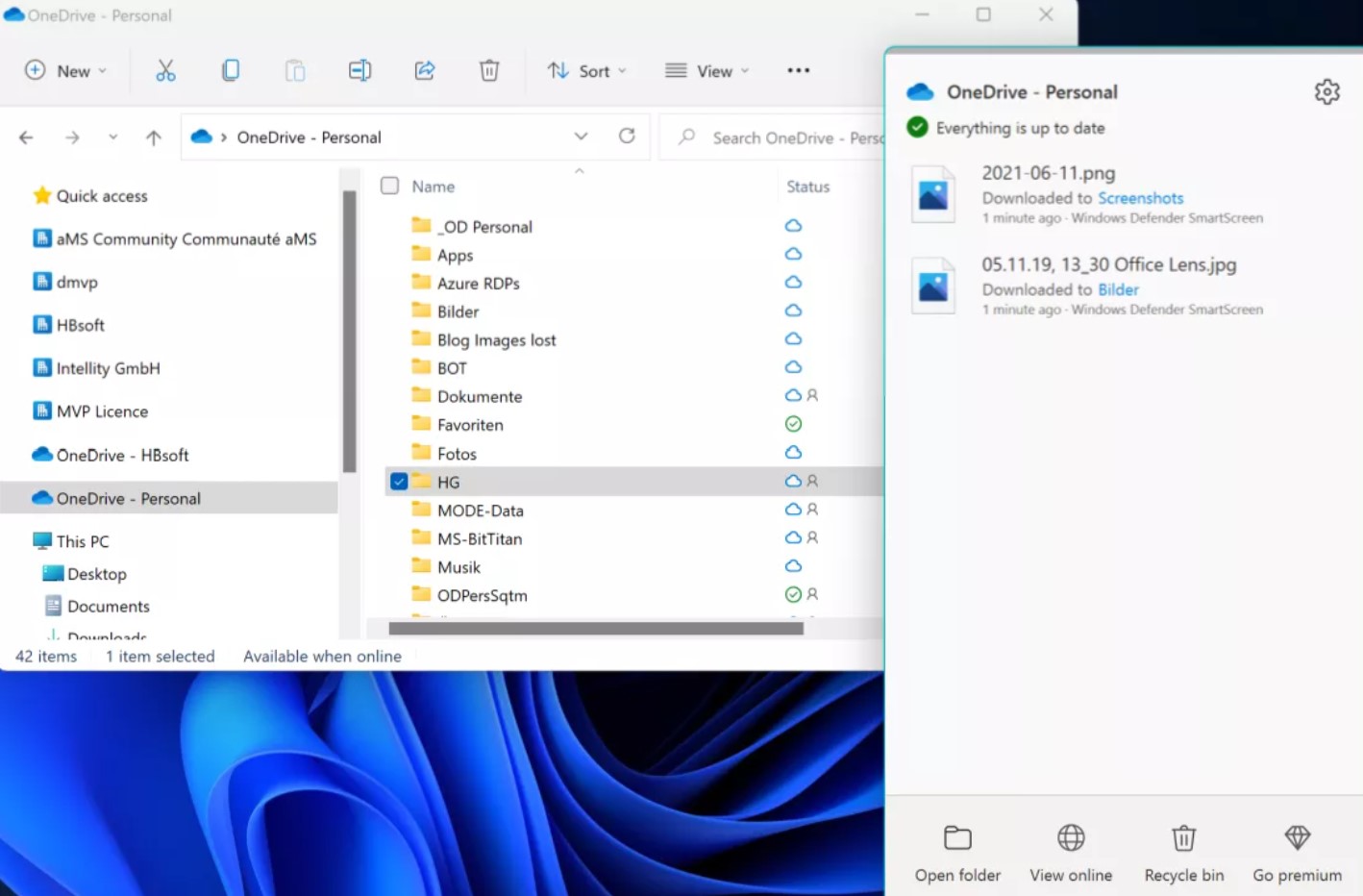Open the See more ellipsis menu
This screenshot has height=896, width=1363.
click(798, 70)
